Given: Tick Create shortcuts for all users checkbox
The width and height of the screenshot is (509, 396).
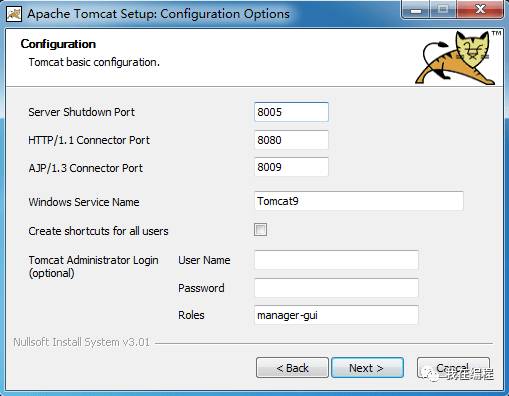Looking at the screenshot, I should tap(260, 230).
